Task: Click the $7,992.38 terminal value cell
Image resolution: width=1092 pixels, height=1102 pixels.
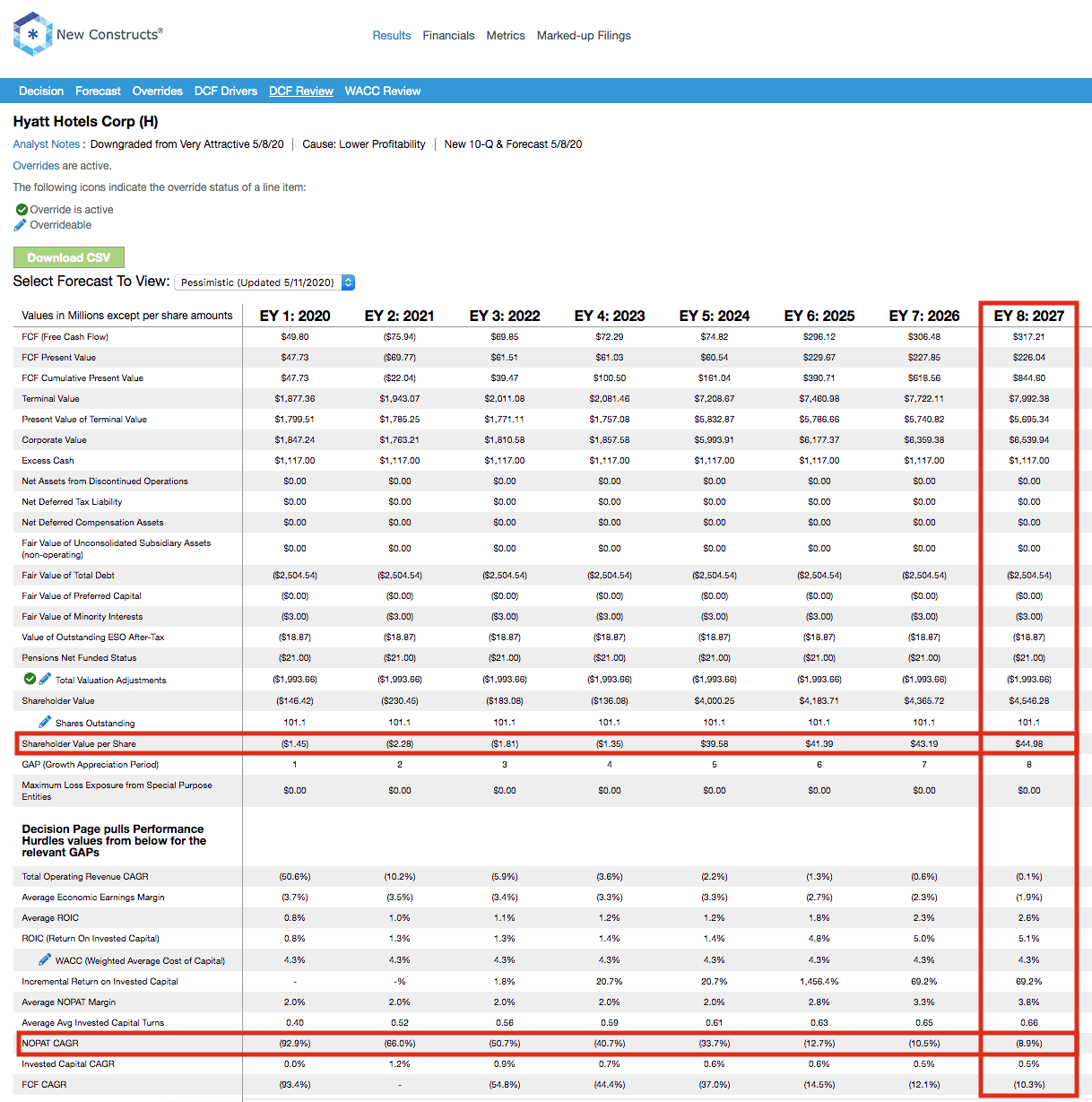Action: [1029, 399]
